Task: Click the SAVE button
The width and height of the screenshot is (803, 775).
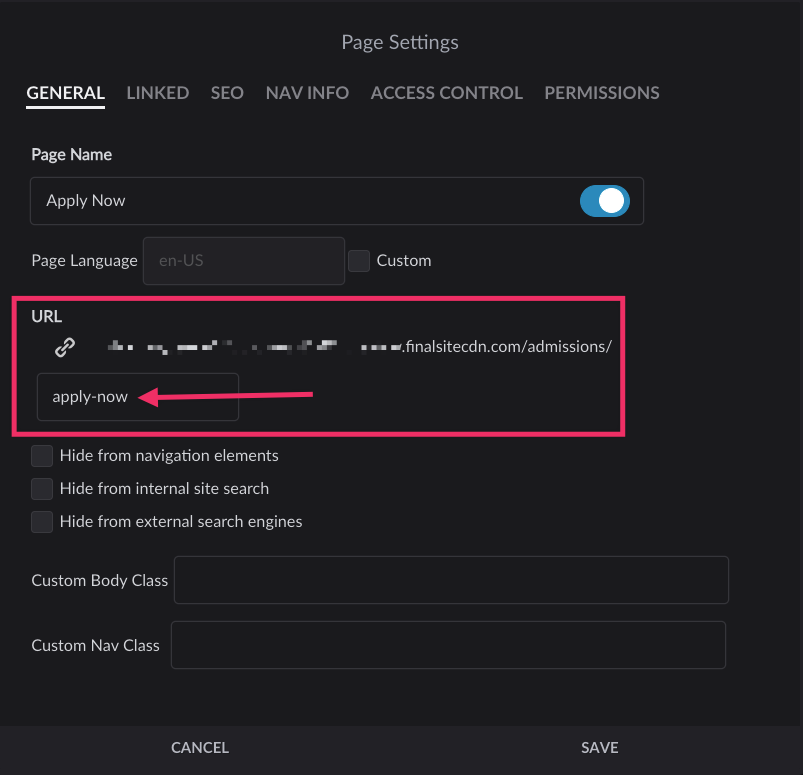Action: tap(600, 748)
